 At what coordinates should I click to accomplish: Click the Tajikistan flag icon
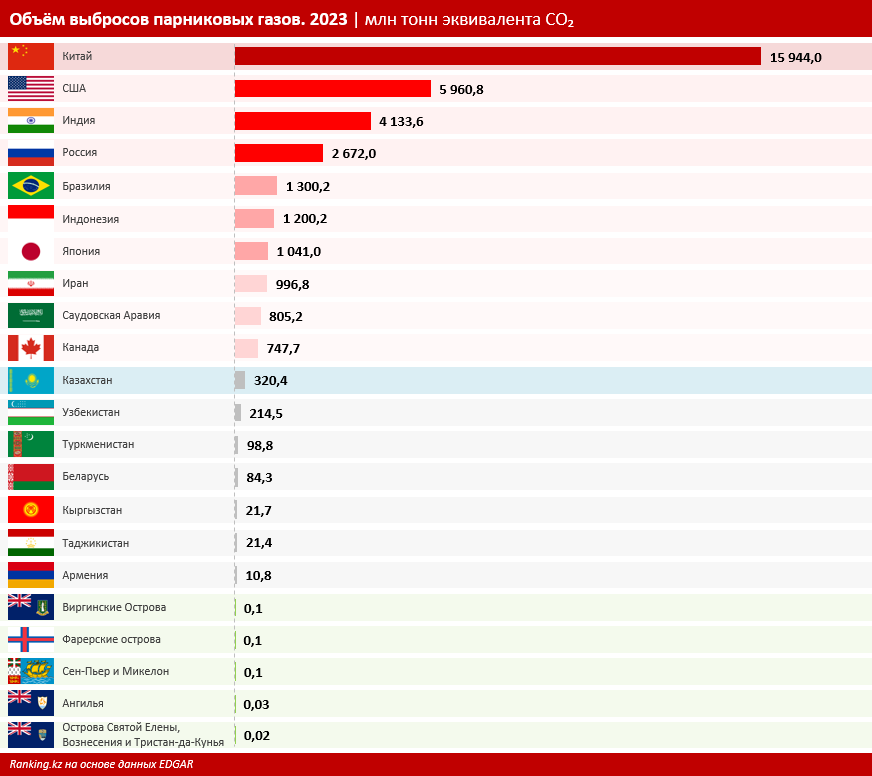pyautogui.click(x=31, y=542)
